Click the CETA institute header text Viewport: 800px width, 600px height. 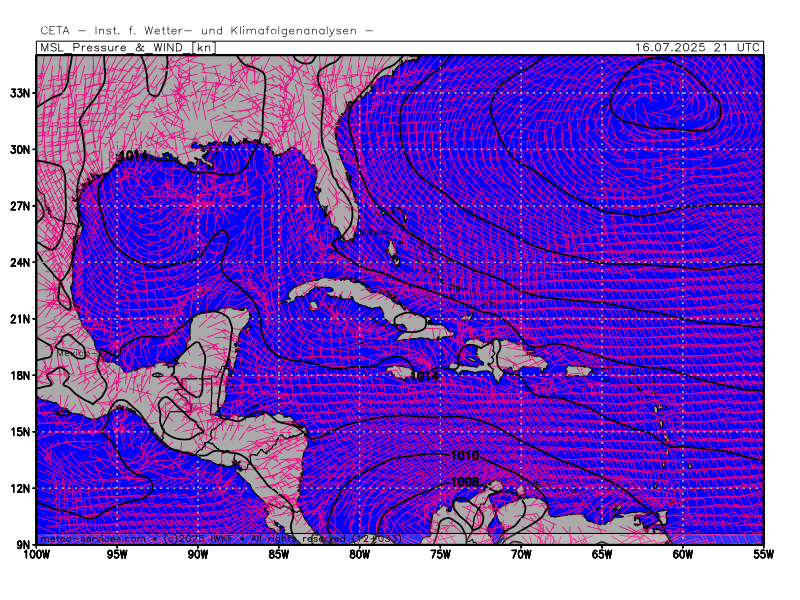(207, 31)
